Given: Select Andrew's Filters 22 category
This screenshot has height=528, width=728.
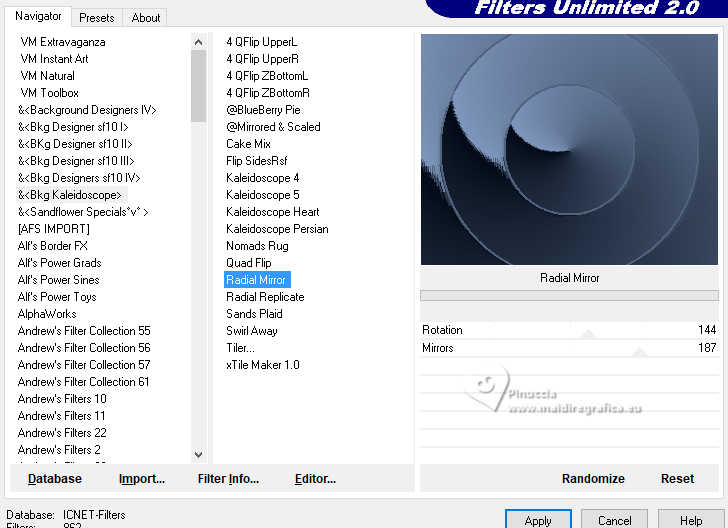Looking at the screenshot, I should click(x=62, y=433).
